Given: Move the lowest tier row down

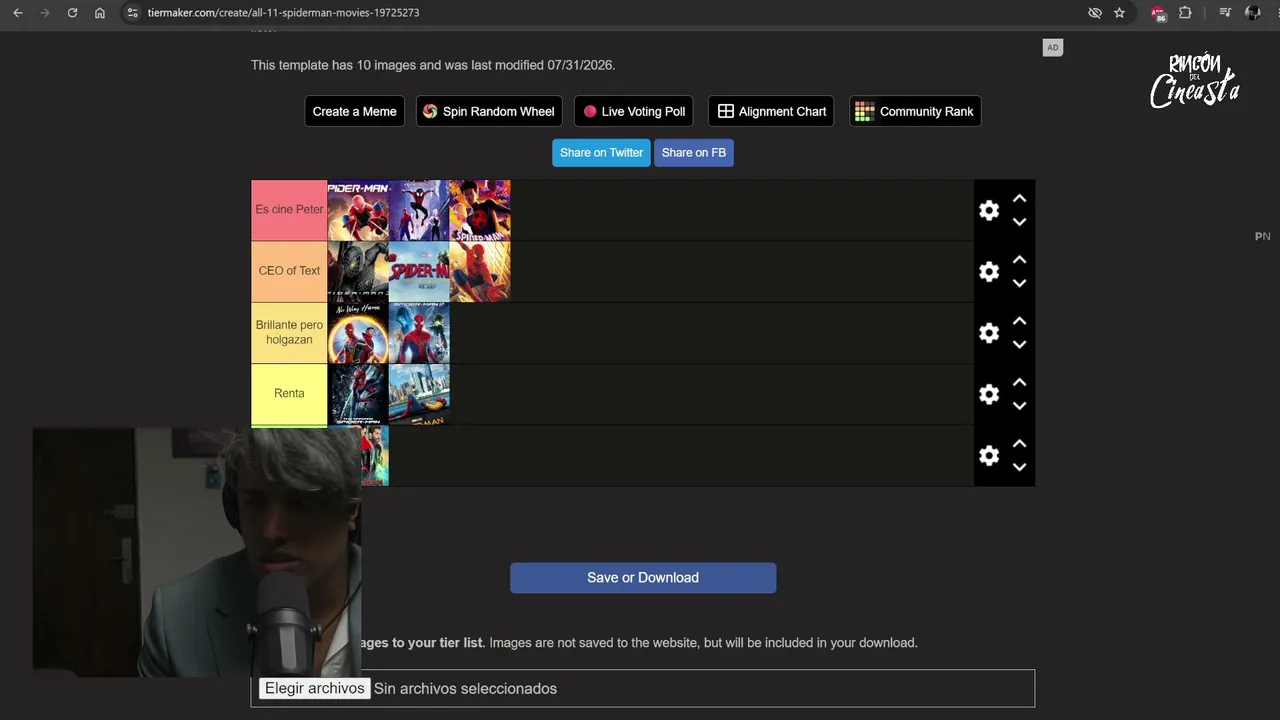Looking at the screenshot, I should [x=1019, y=467].
